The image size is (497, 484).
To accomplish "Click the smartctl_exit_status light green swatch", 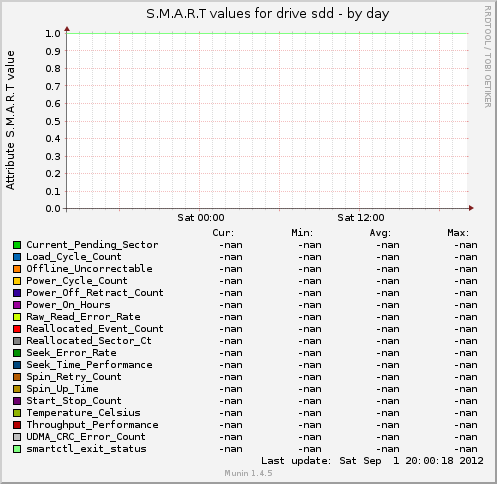I will [17, 449].
